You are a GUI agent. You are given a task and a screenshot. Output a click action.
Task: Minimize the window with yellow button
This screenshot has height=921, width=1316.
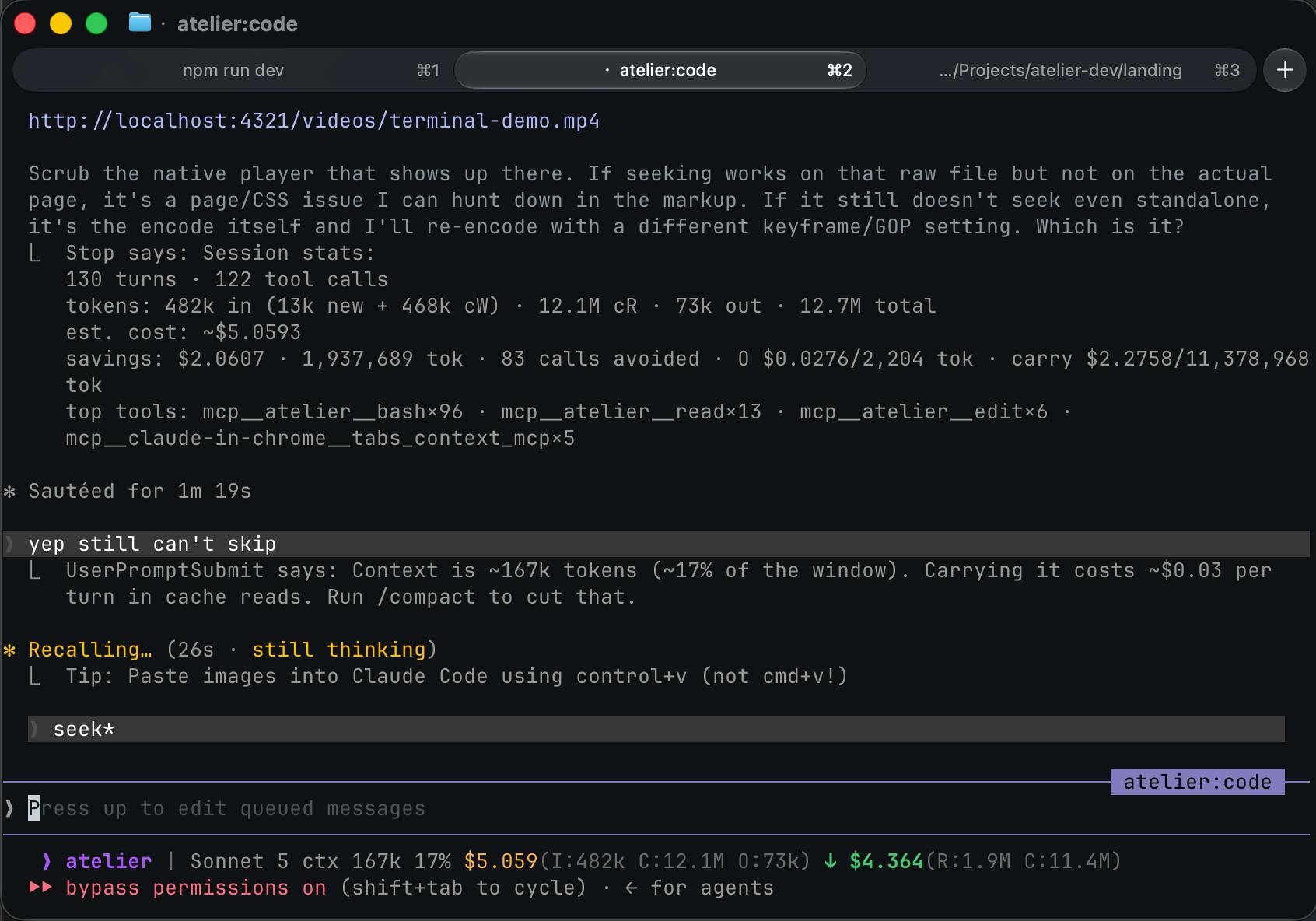pyautogui.click(x=61, y=23)
